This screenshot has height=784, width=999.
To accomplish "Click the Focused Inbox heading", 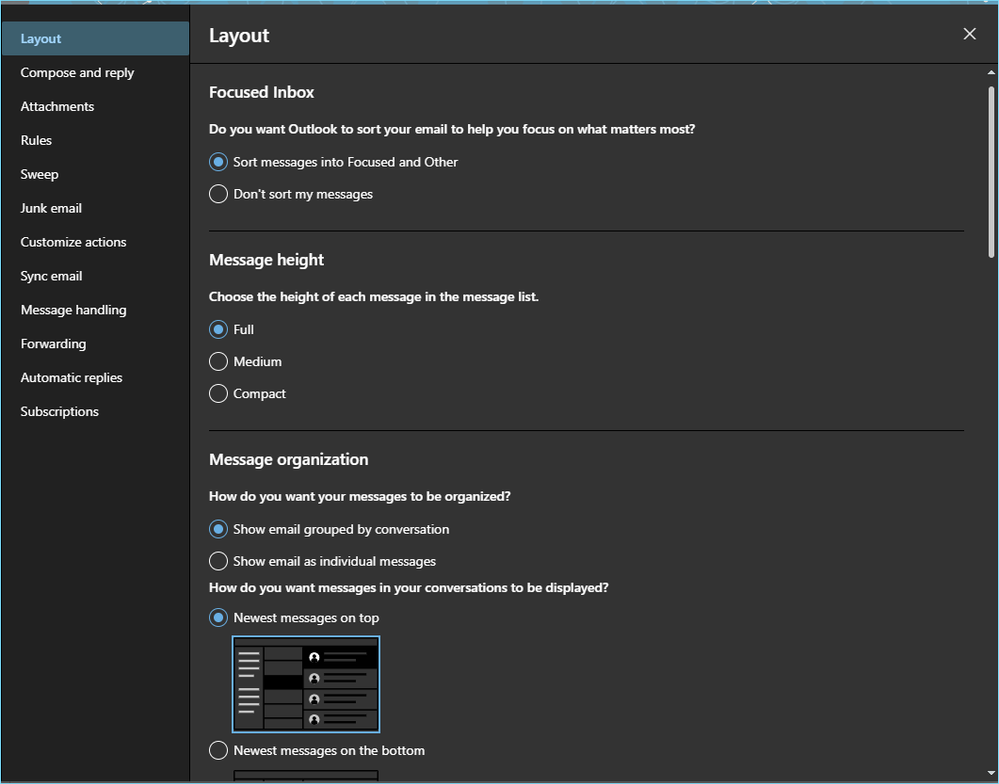I will tap(261, 92).
